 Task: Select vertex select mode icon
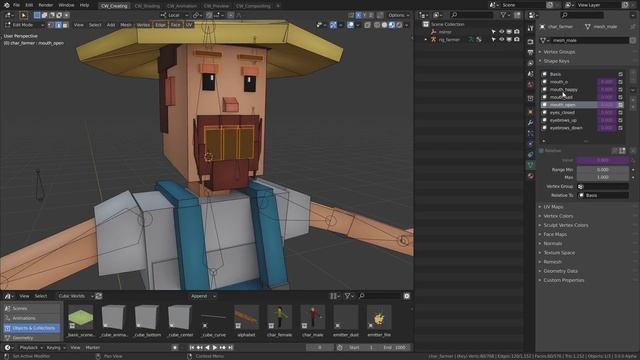coord(51,25)
